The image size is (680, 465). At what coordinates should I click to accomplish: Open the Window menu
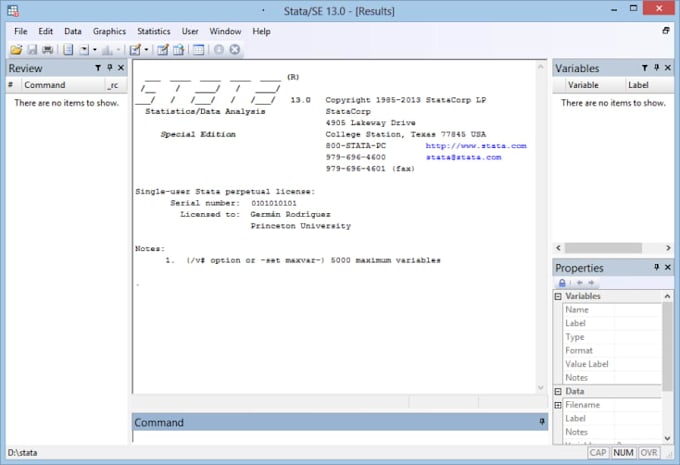tap(225, 31)
